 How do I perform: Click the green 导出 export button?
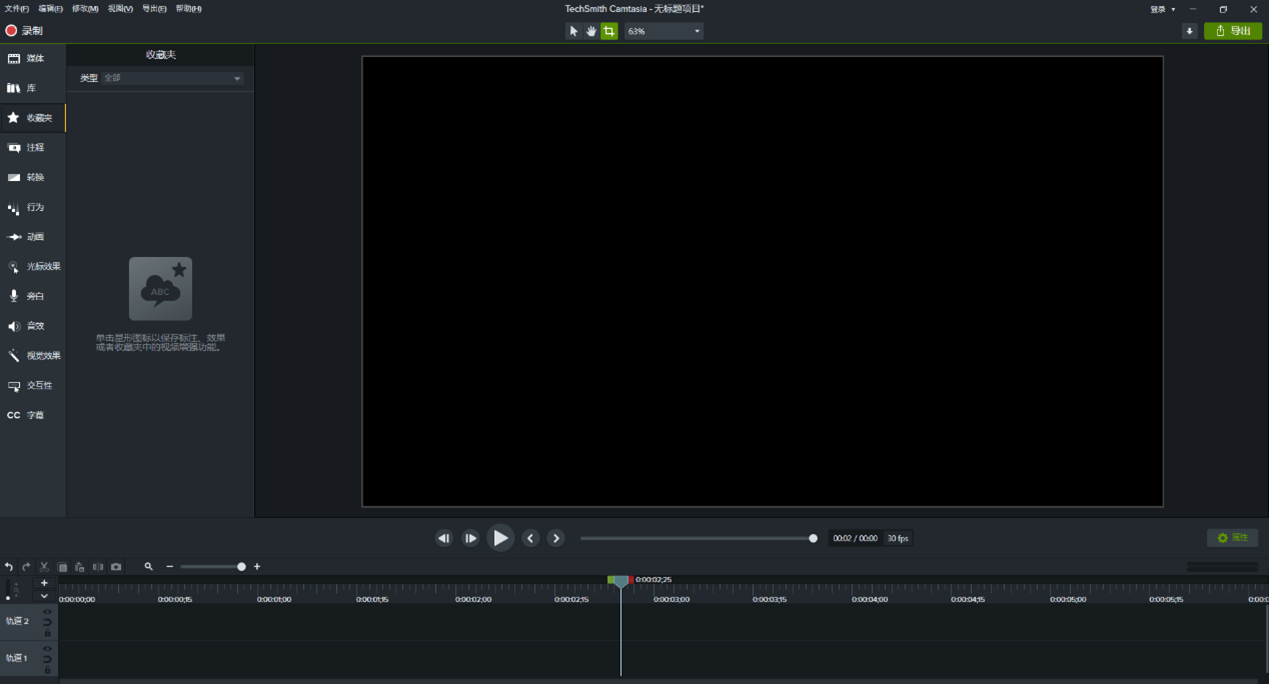pos(1233,31)
